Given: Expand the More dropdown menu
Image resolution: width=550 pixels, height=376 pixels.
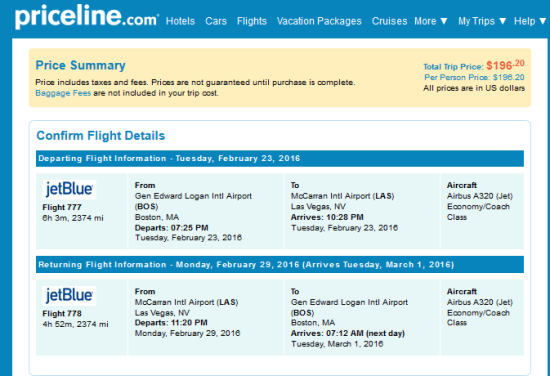Looking at the screenshot, I should (431, 21).
